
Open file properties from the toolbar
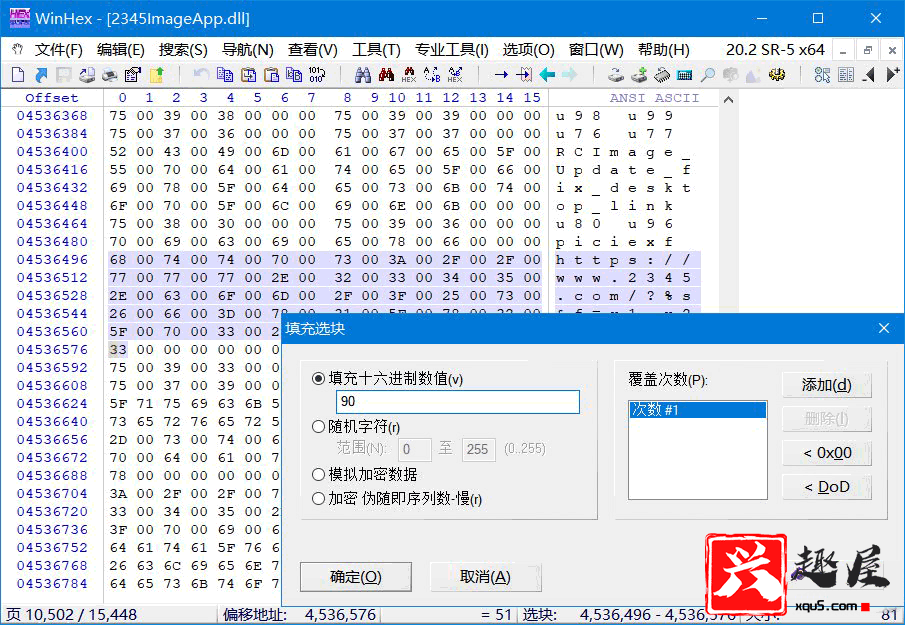pos(133,74)
